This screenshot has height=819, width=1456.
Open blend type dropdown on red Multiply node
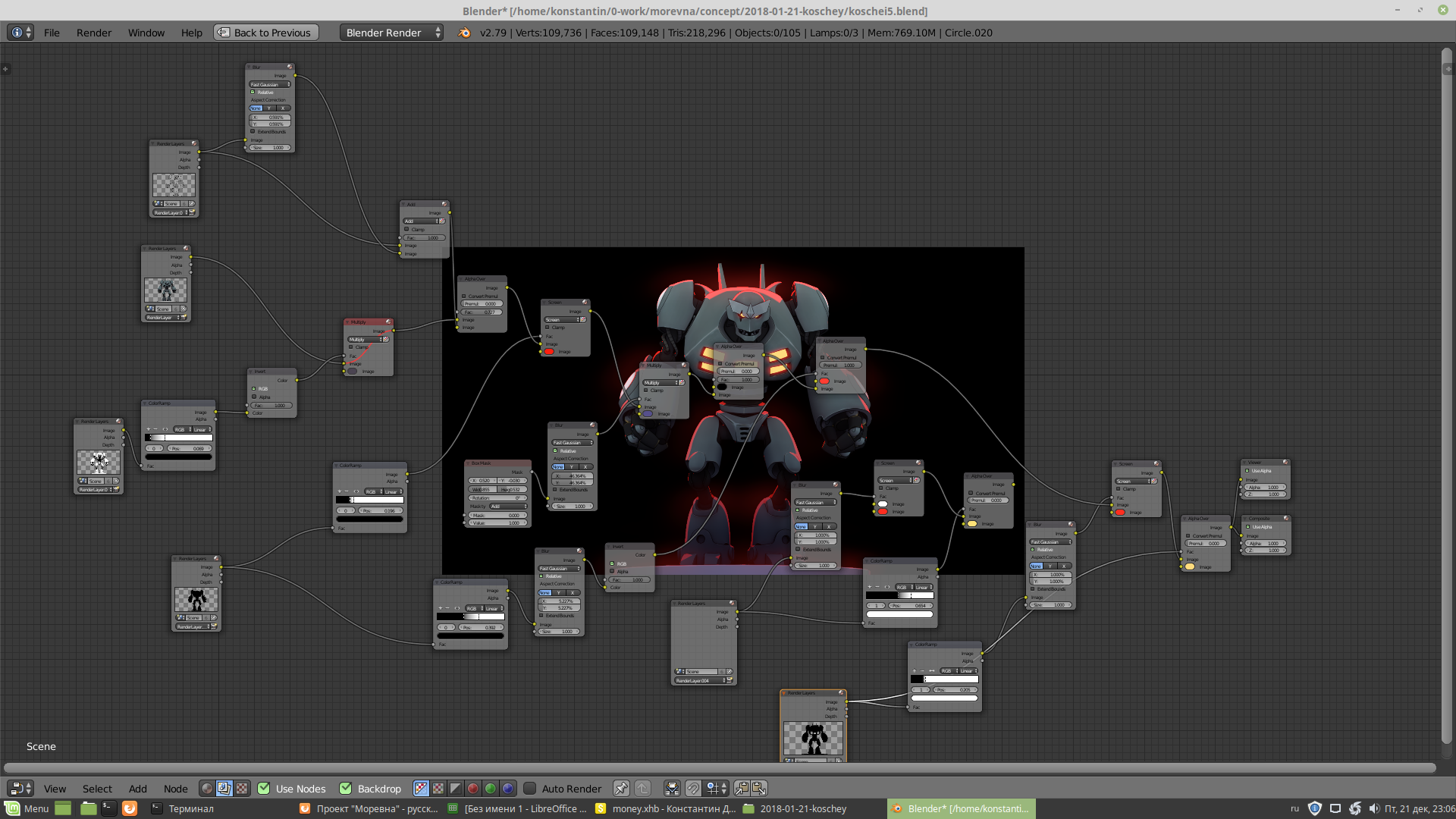[366, 339]
